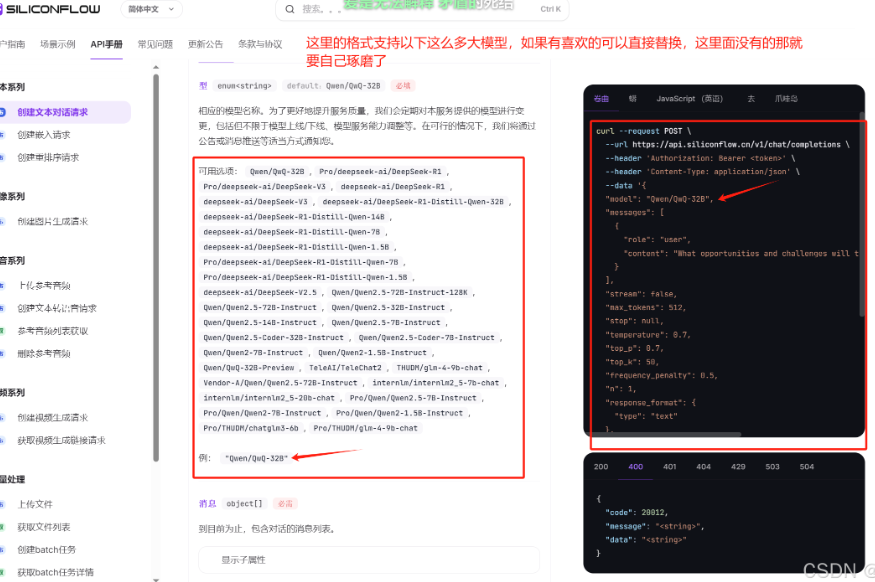The width and height of the screenshot is (875, 582).
Task: Click the search magnifier icon
Action: pyautogui.click(x=290, y=9)
